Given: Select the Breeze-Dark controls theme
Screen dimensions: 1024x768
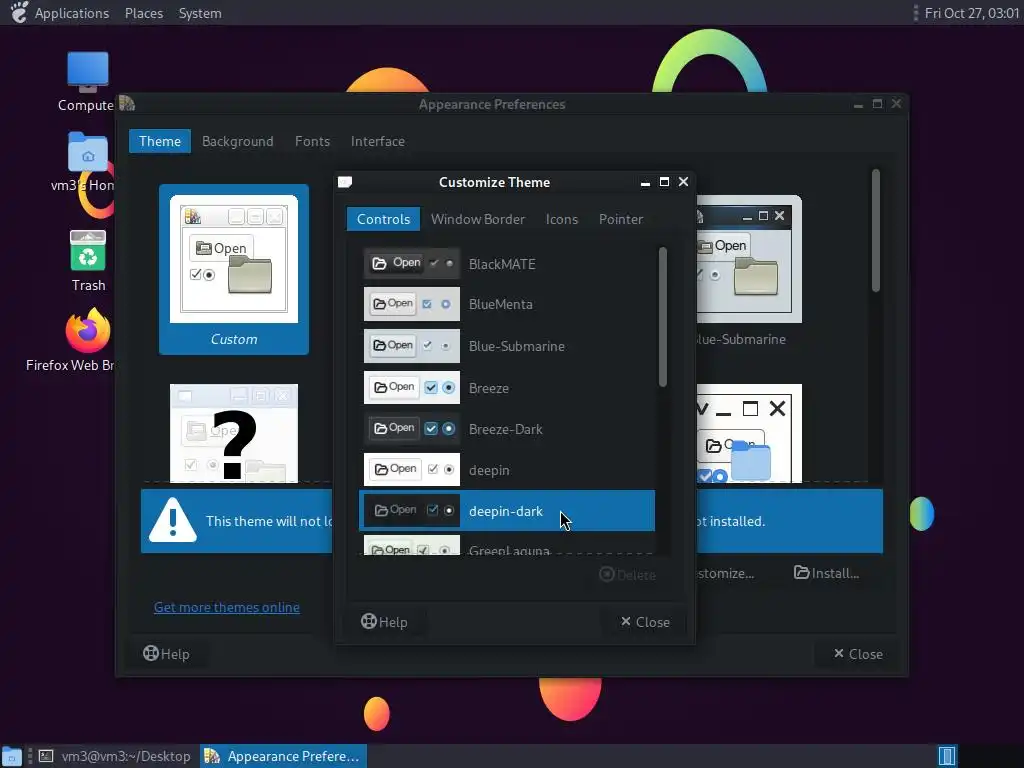Looking at the screenshot, I should pyautogui.click(x=507, y=428).
